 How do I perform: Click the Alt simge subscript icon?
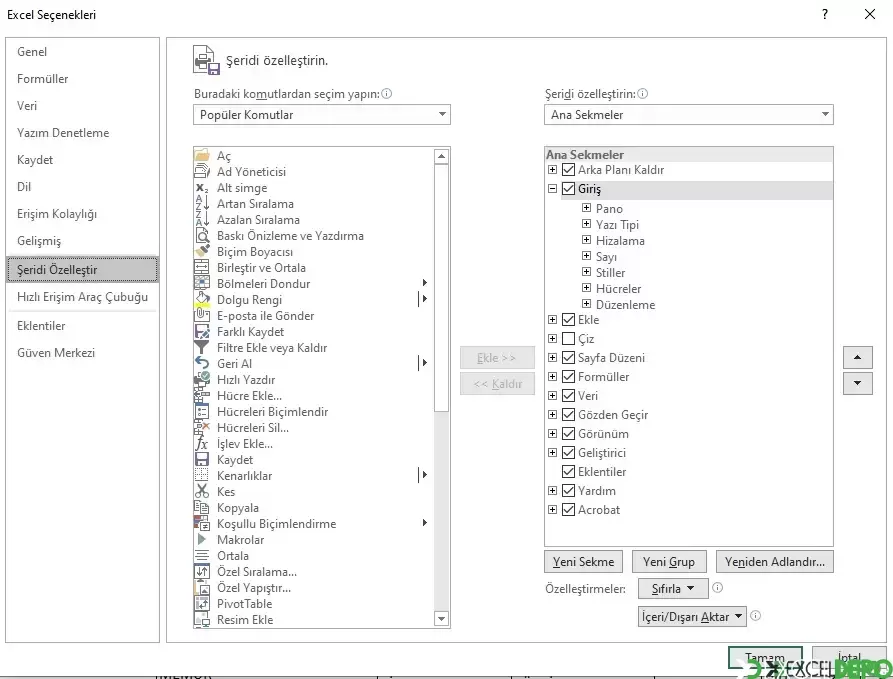[202, 187]
